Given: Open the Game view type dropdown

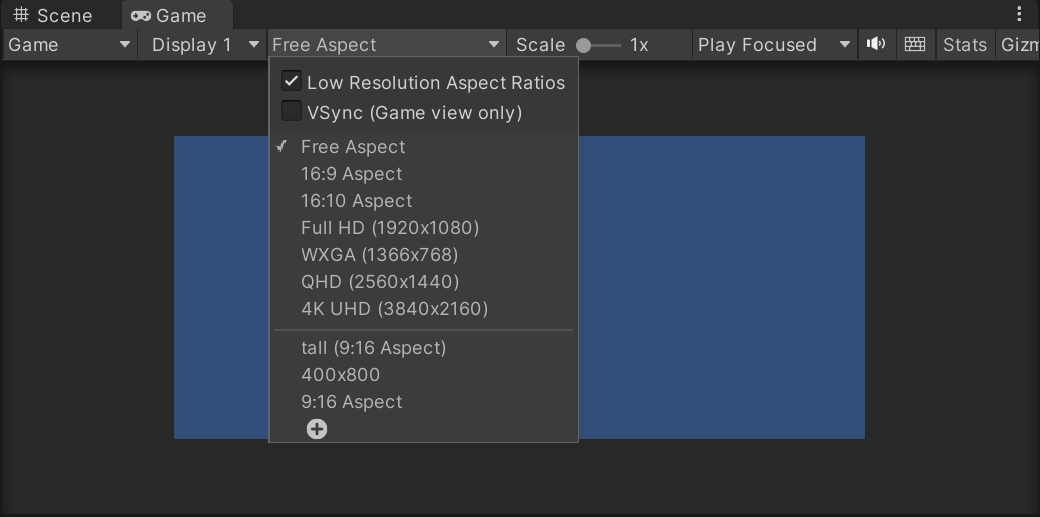Looking at the screenshot, I should 70,44.
